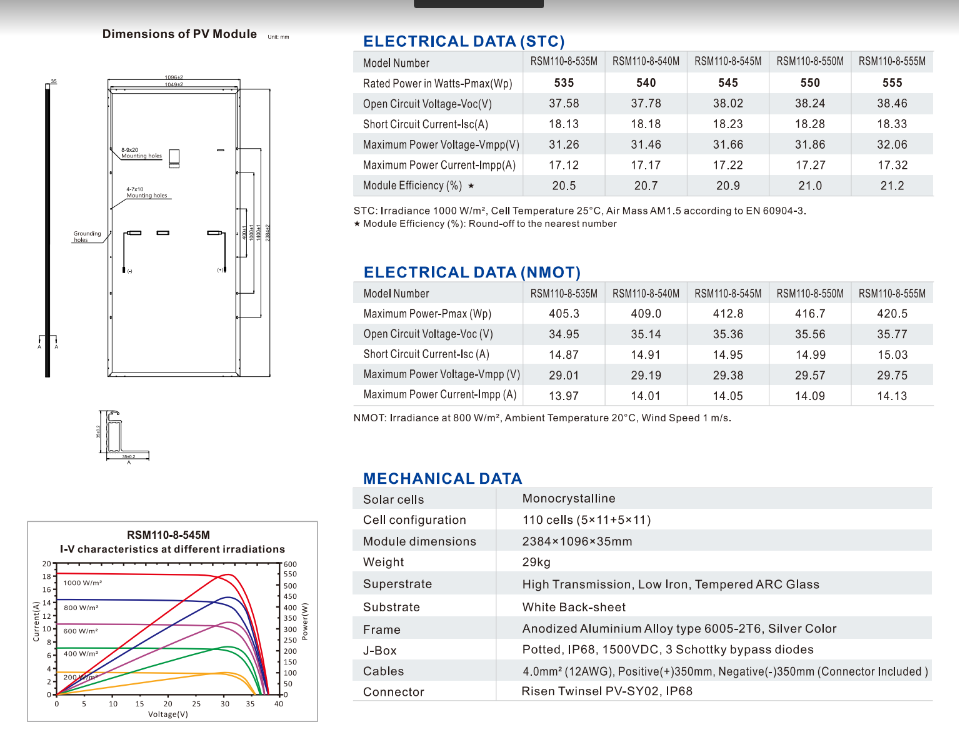The image size is (959, 730).
Task: Click "I-V characteristics at different irradiations" subtitle
Action: pyautogui.click(x=172, y=549)
